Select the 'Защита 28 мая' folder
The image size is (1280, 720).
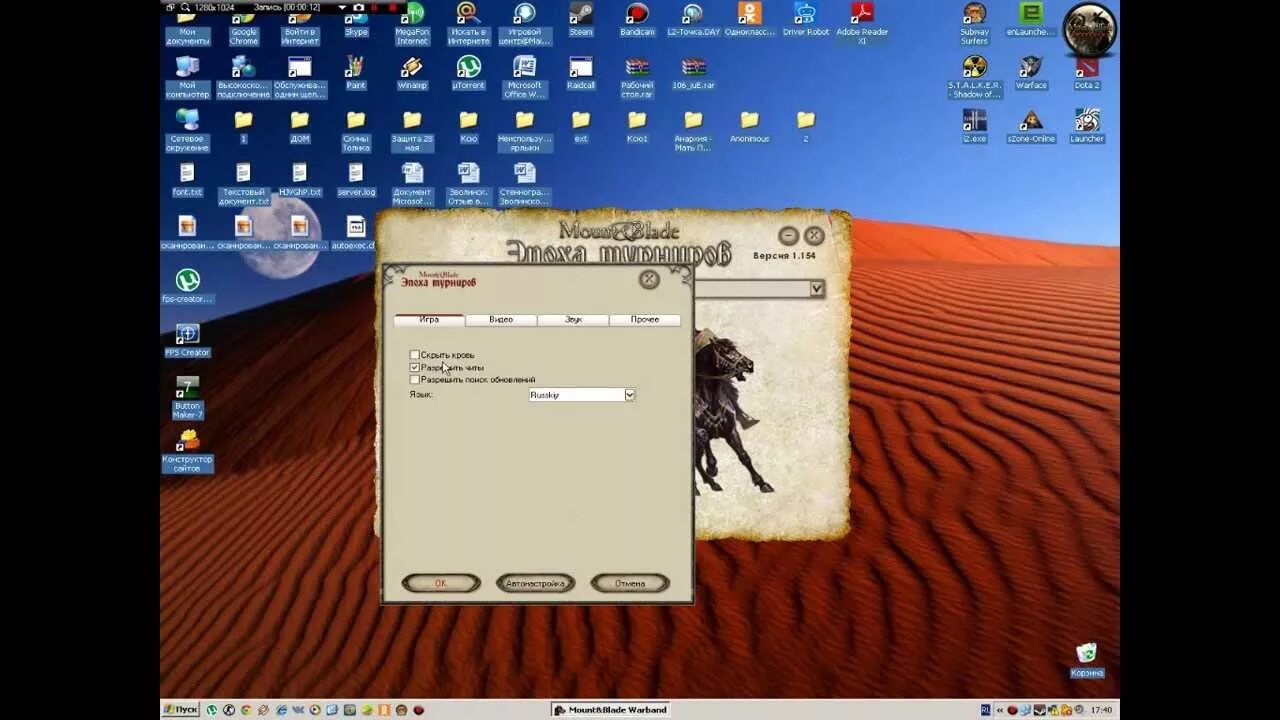pyautogui.click(x=412, y=131)
